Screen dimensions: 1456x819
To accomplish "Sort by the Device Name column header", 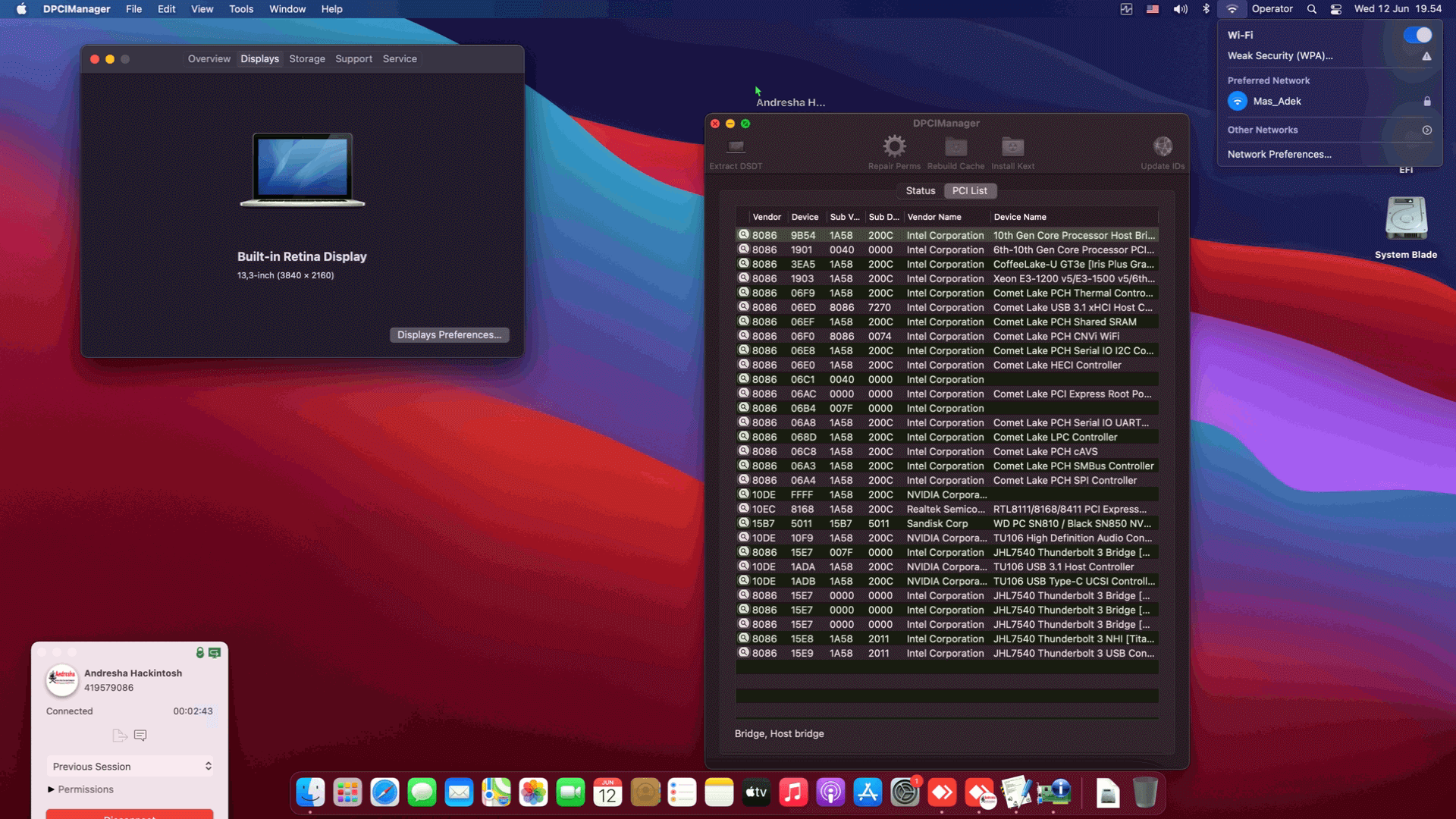I will pyautogui.click(x=1074, y=217).
